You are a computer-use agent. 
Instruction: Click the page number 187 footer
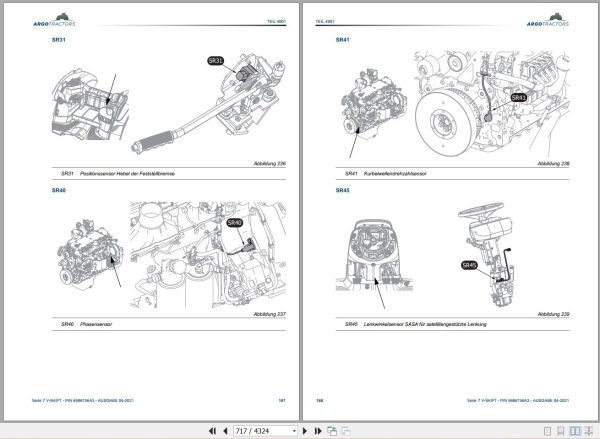tap(282, 400)
